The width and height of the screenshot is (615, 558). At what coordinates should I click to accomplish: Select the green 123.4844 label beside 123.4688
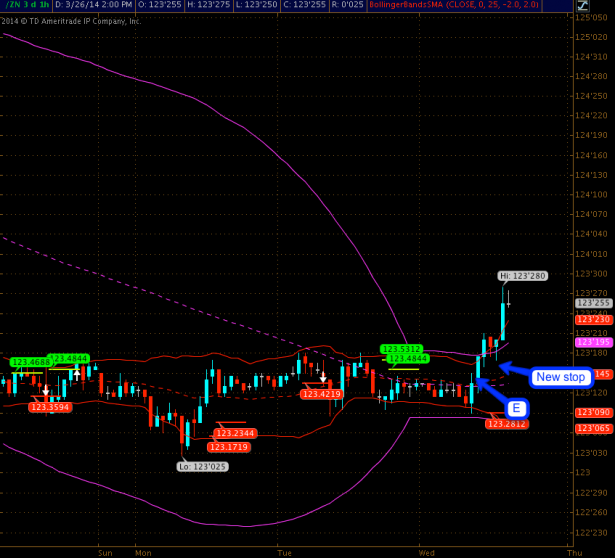coord(70,358)
